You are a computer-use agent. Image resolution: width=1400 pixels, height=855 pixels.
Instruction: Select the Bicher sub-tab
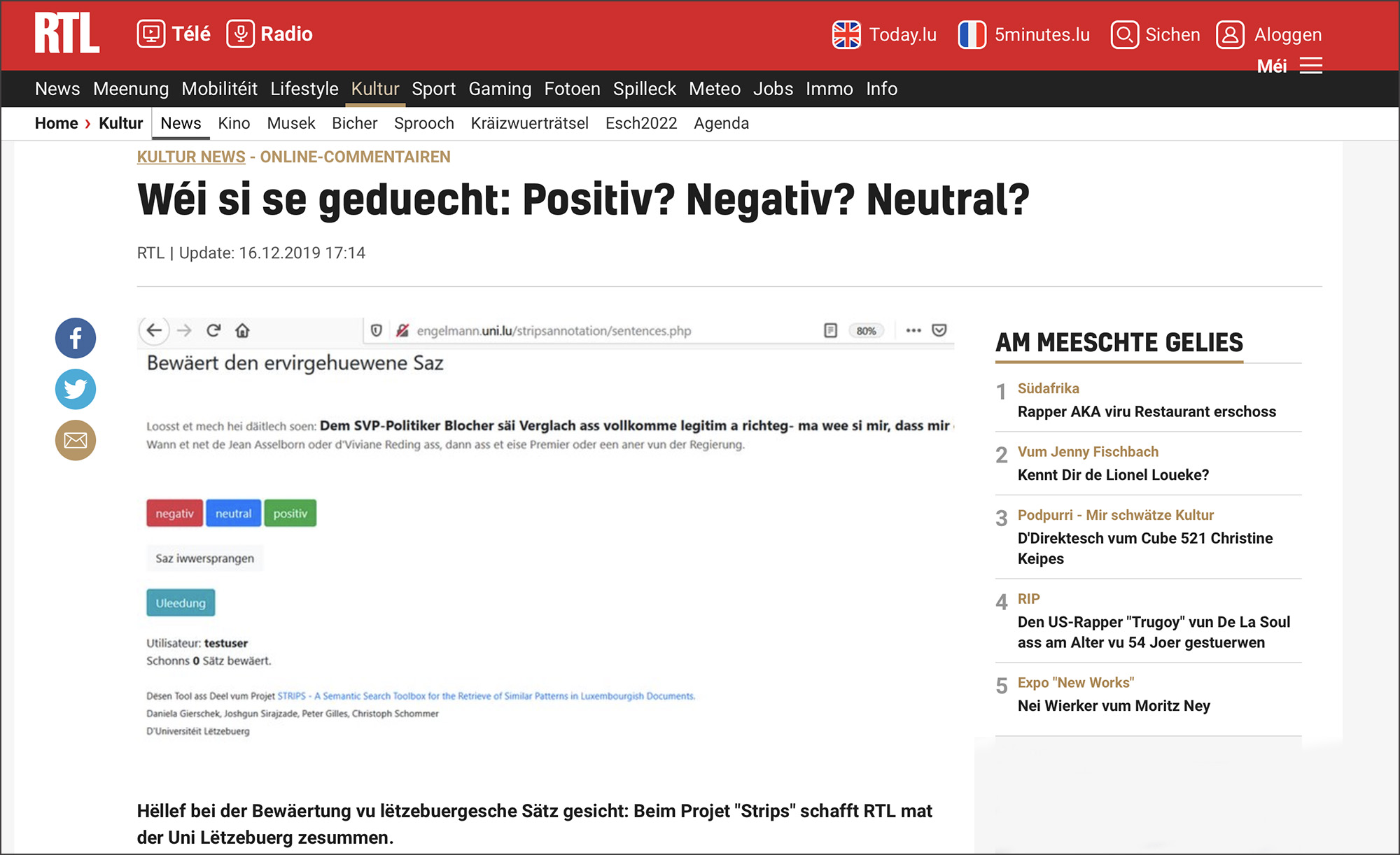pyautogui.click(x=354, y=123)
